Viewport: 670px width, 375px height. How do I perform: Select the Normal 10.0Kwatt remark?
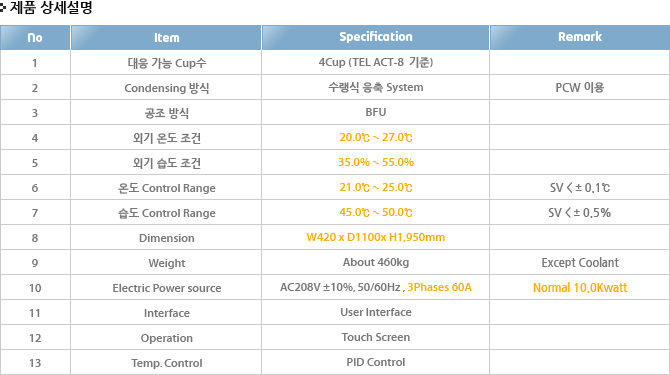click(x=580, y=287)
